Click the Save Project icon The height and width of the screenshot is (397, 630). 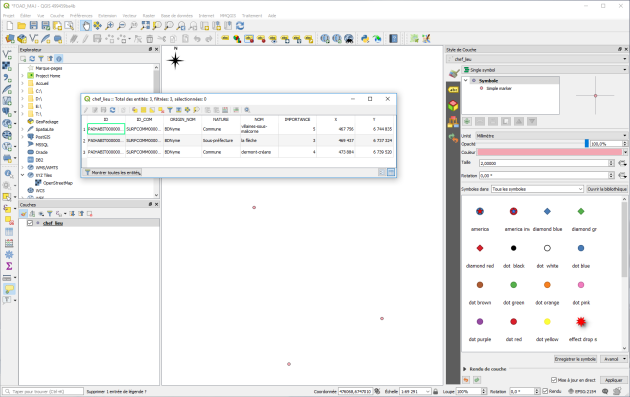(x=34, y=26)
